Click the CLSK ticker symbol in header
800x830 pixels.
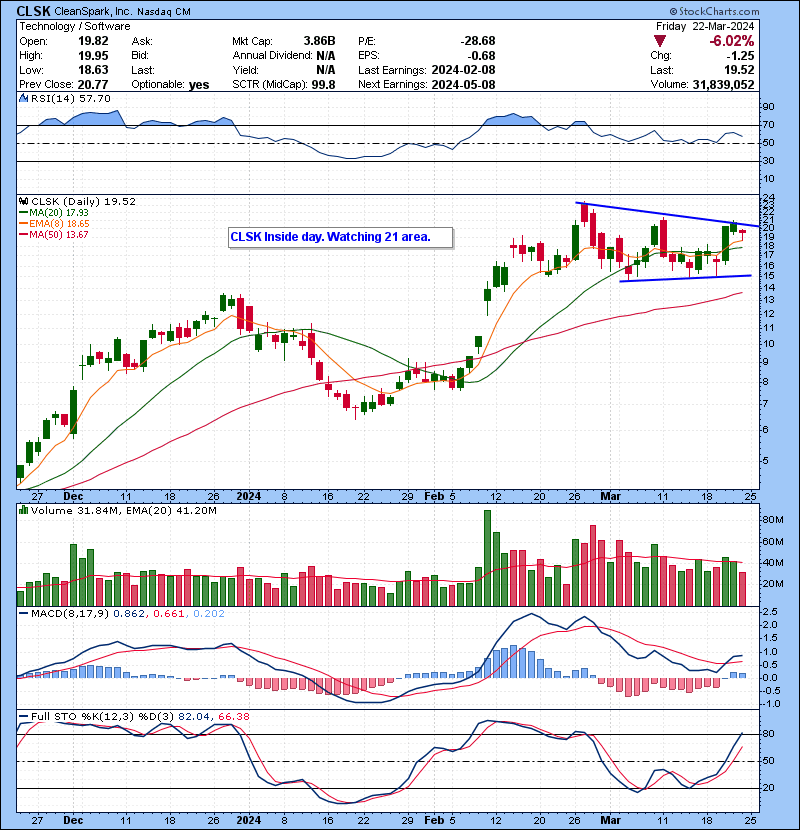33,11
